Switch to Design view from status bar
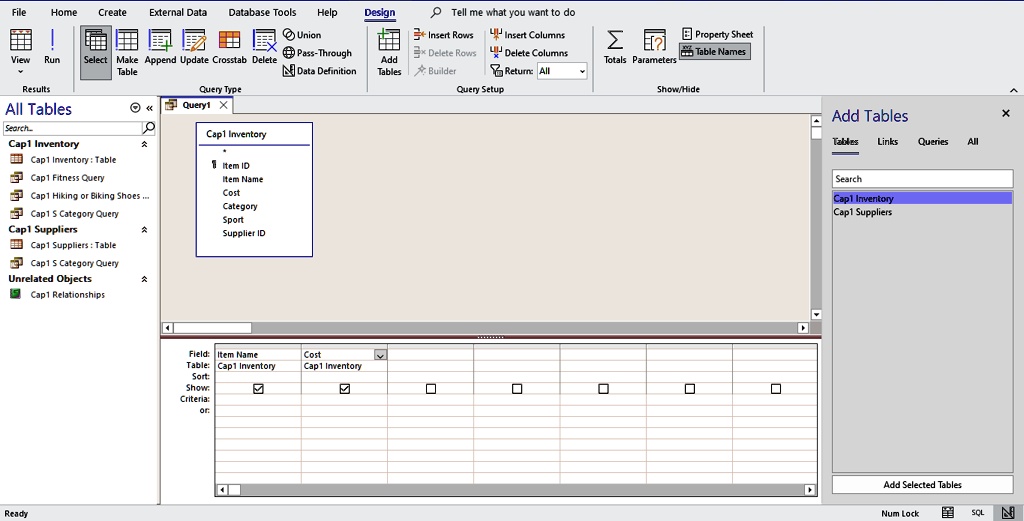Image resolution: width=1024 pixels, height=521 pixels. (1008, 513)
